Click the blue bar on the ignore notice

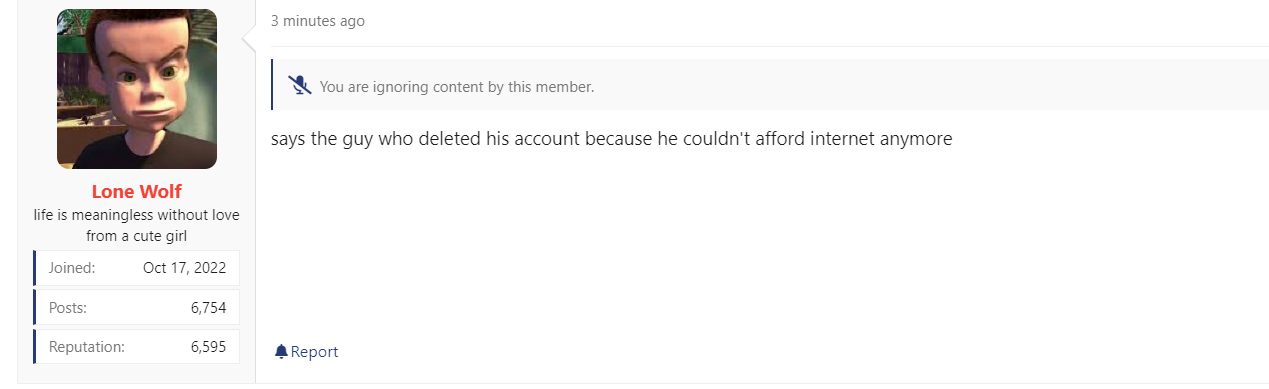click(272, 85)
